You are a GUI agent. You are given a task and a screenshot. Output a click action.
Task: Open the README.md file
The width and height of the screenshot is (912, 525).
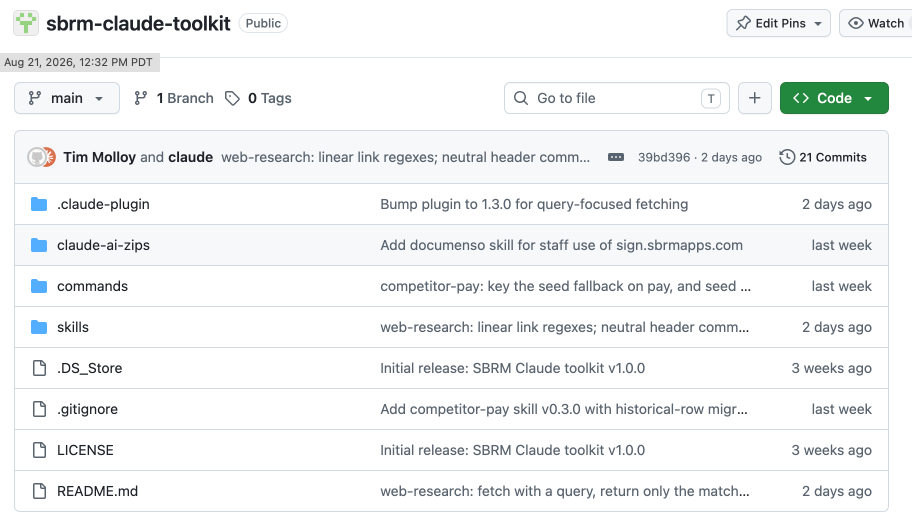pyautogui.click(x=97, y=491)
